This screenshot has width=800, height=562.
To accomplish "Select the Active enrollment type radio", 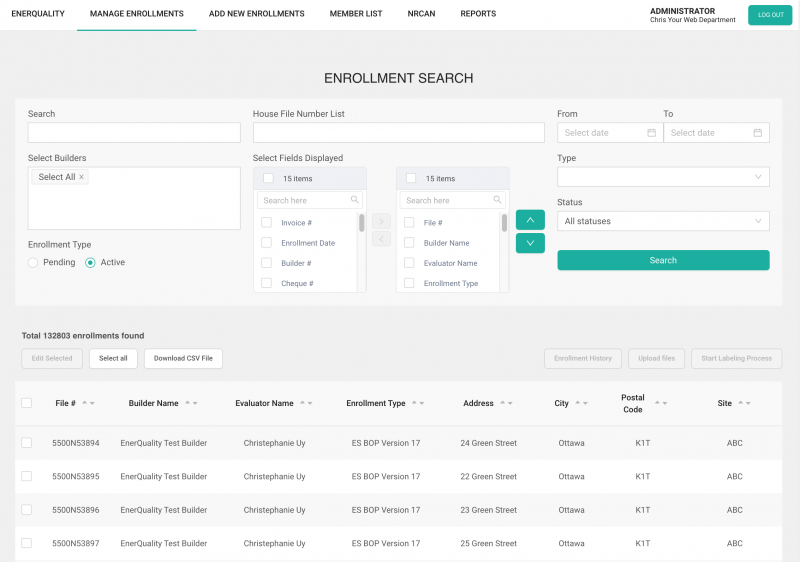I will [x=90, y=263].
